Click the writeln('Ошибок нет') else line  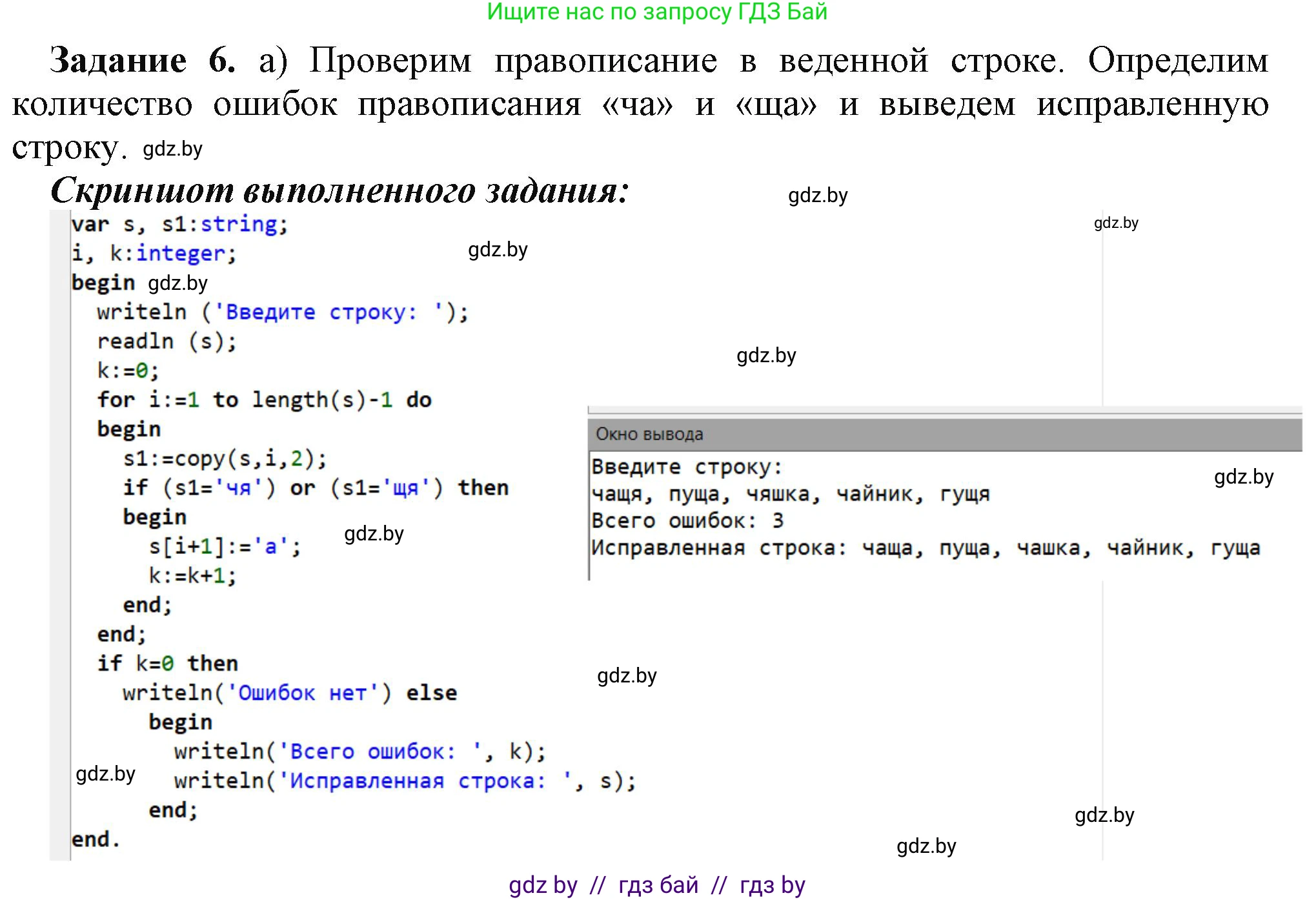point(290,693)
